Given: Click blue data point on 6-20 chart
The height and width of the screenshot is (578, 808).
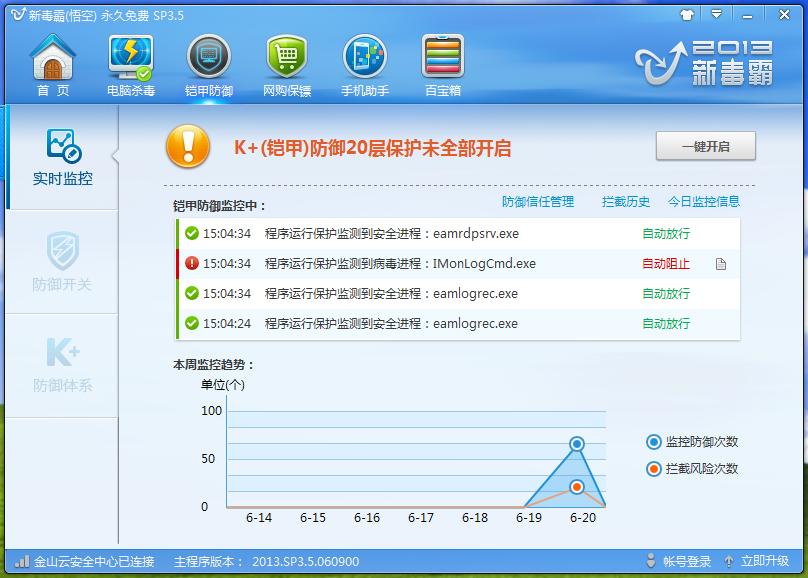Looking at the screenshot, I should pyautogui.click(x=577, y=444).
